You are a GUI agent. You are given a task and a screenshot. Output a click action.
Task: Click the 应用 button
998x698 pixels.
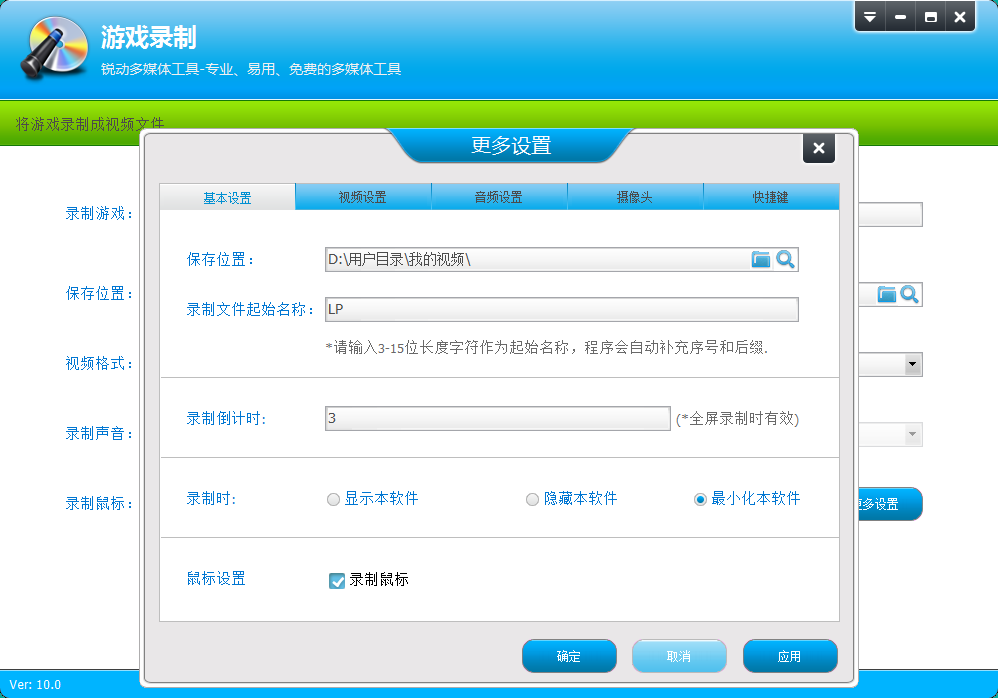pyautogui.click(x=789, y=656)
